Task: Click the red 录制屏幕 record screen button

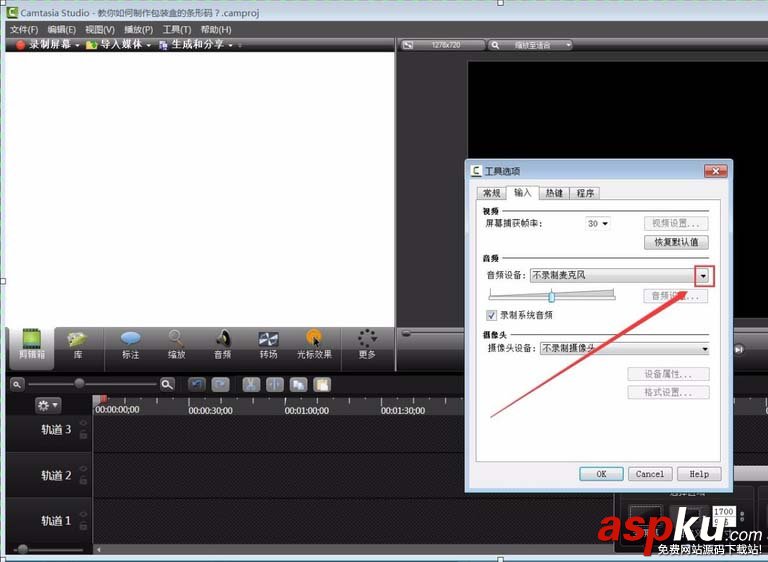Action: [43, 45]
